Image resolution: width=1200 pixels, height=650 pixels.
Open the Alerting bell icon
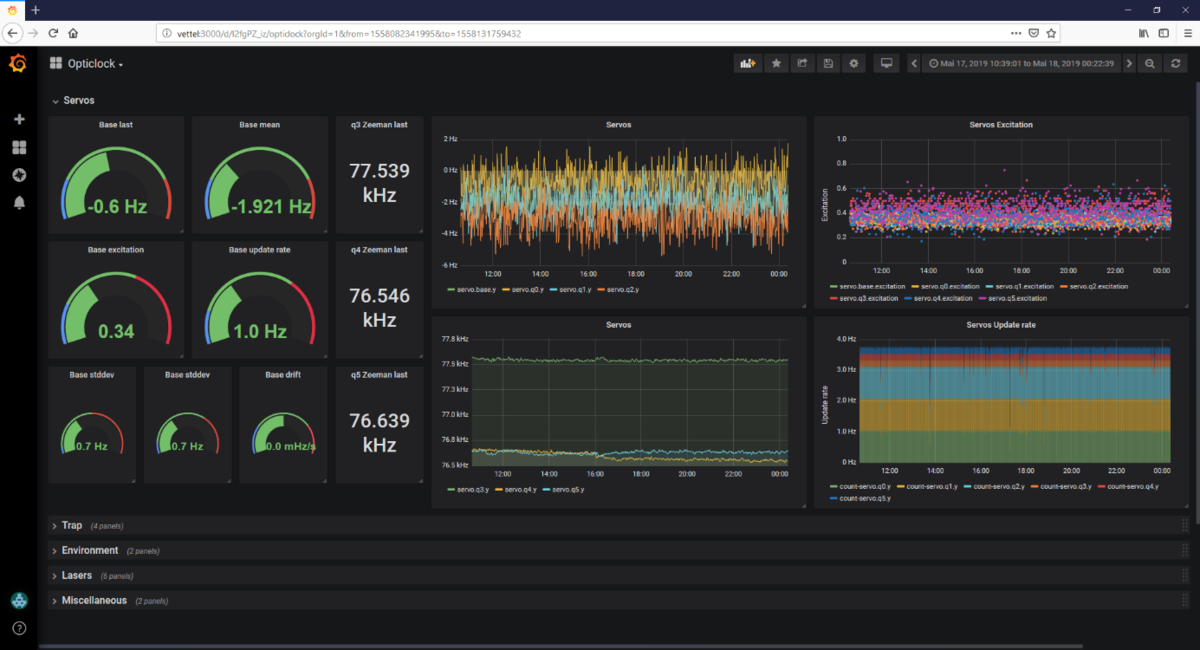(x=18, y=202)
